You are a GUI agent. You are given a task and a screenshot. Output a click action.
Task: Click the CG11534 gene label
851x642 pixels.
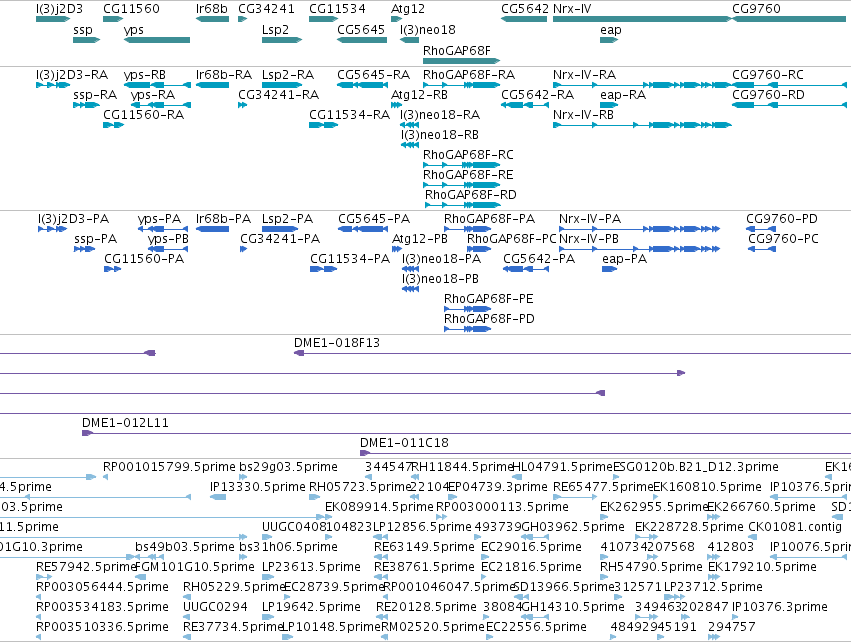click(337, 9)
